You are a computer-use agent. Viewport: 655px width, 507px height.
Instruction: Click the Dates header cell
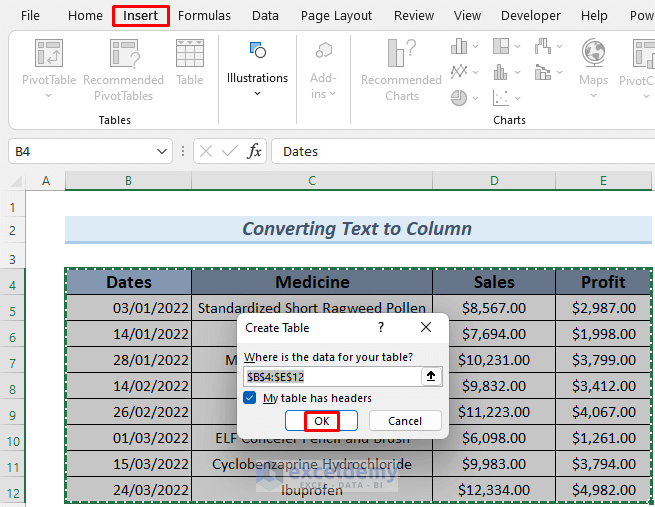[129, 282]
